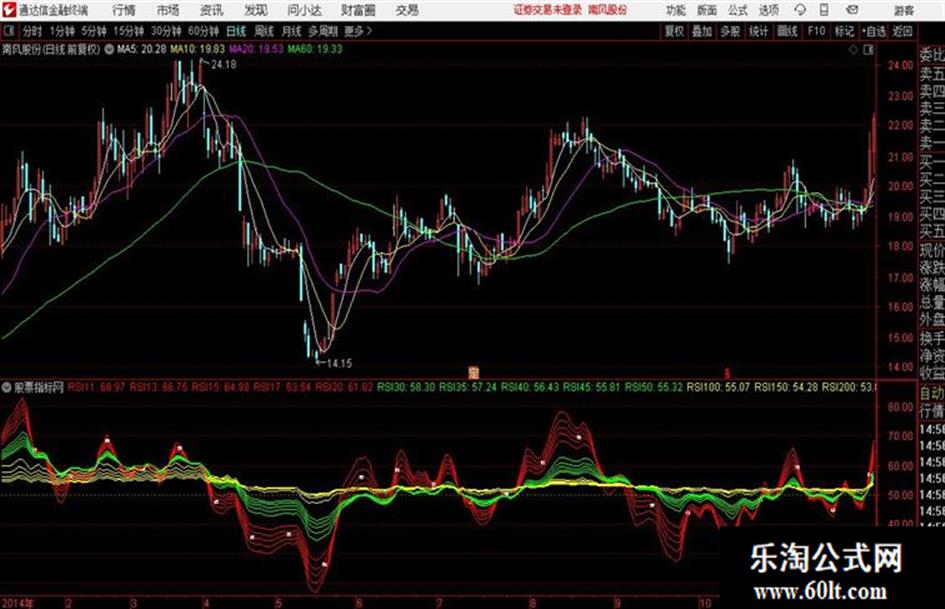Switch to 周线 weekly tab
This screenshot has width=945, height=609.
point(264,31)
